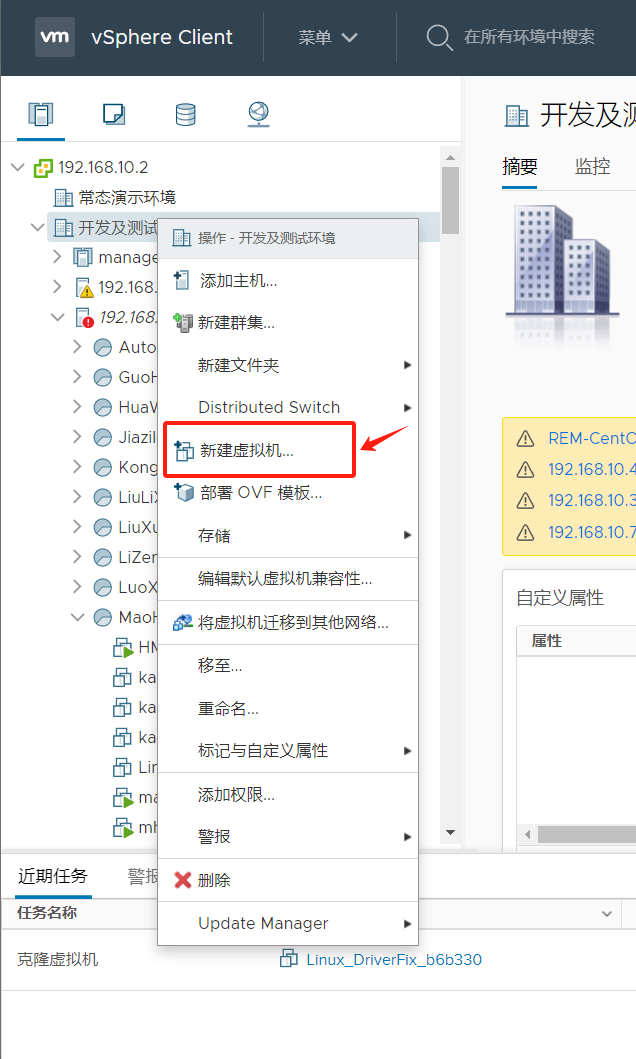Open the Linux_DriverFix_b6b330 task link
Image resolution: width=636 pixels, height=1059 pixels.
394,959
